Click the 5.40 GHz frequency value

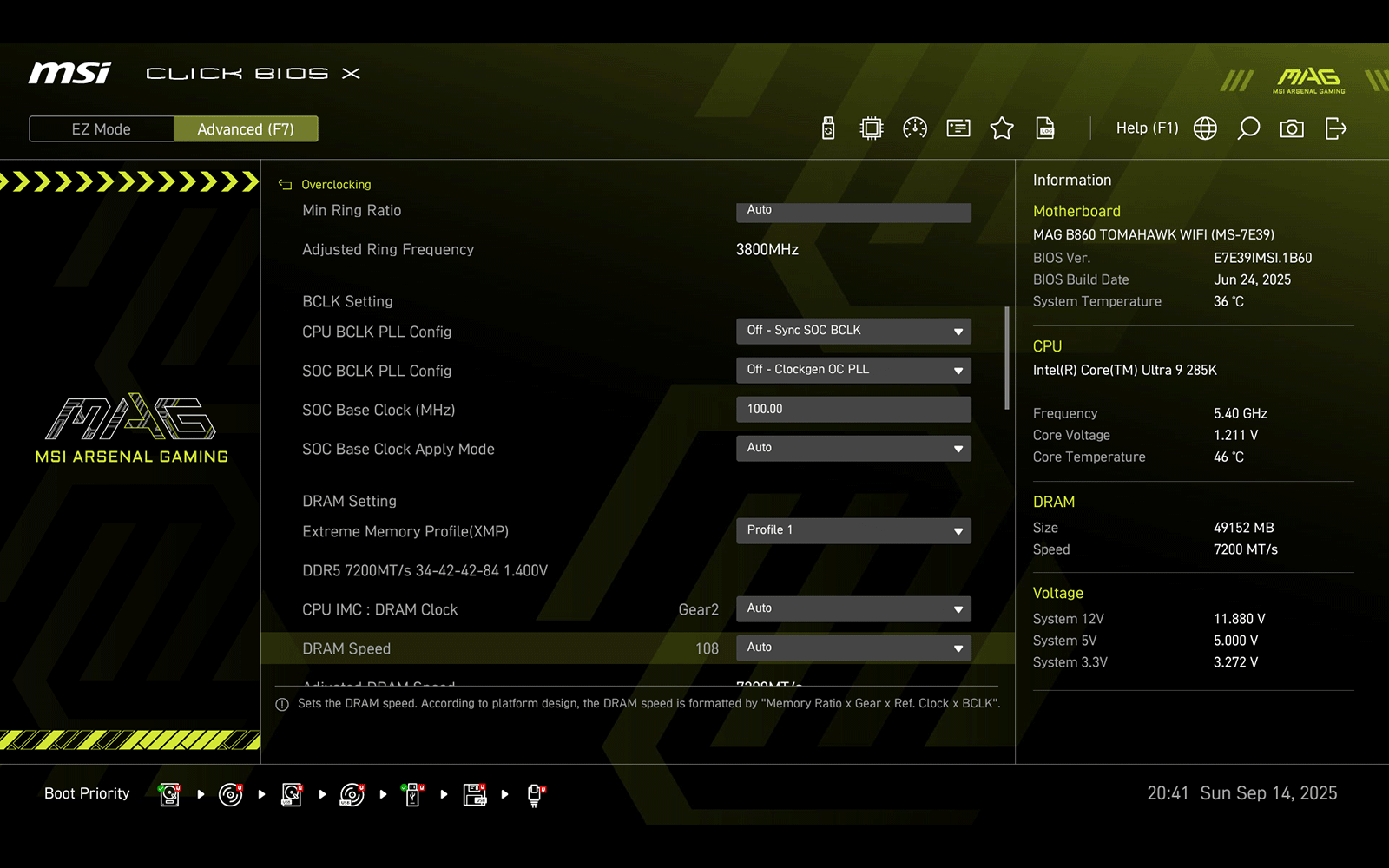point(1241,413)
